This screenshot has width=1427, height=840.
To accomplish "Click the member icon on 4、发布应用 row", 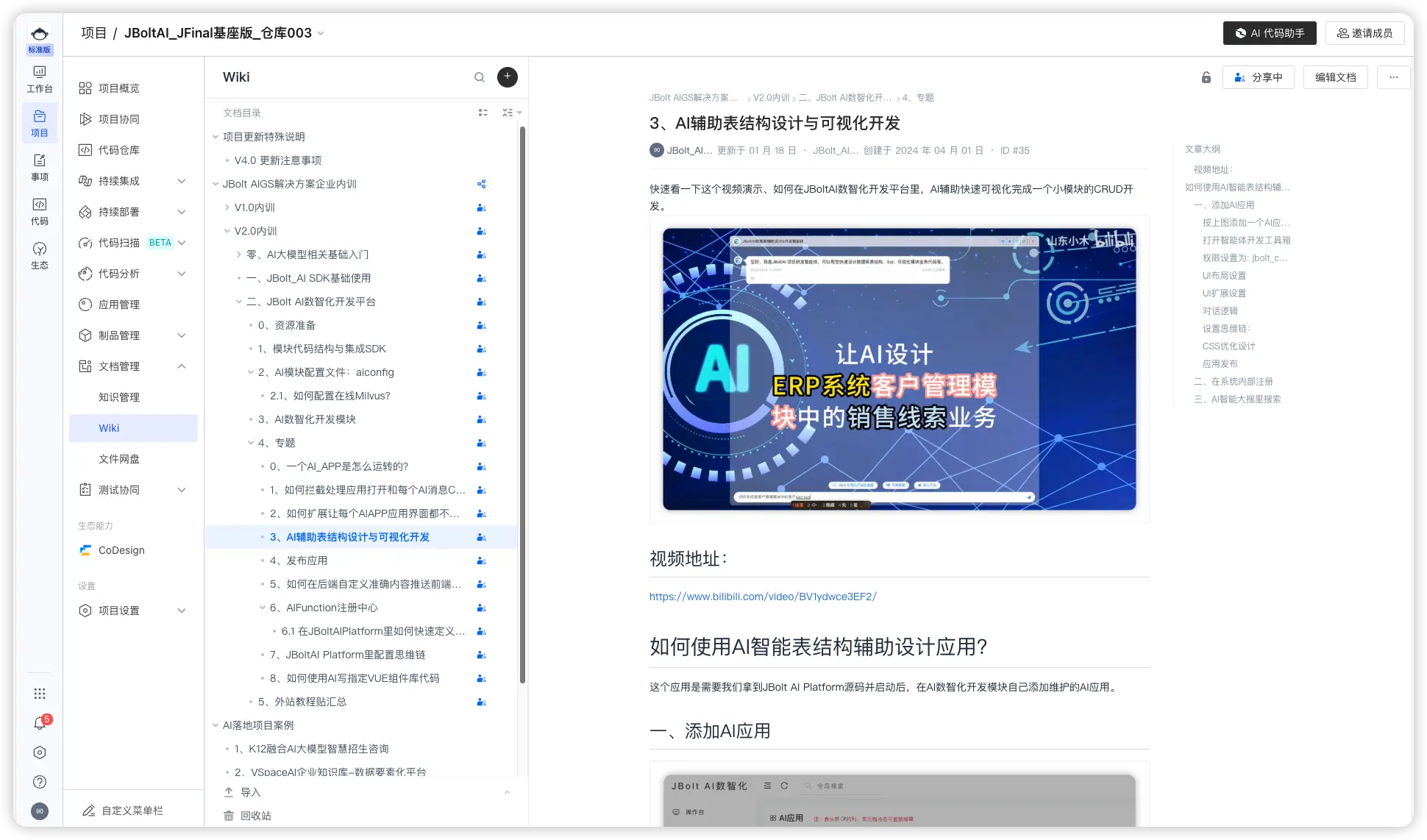I will [x=481, y=560].
